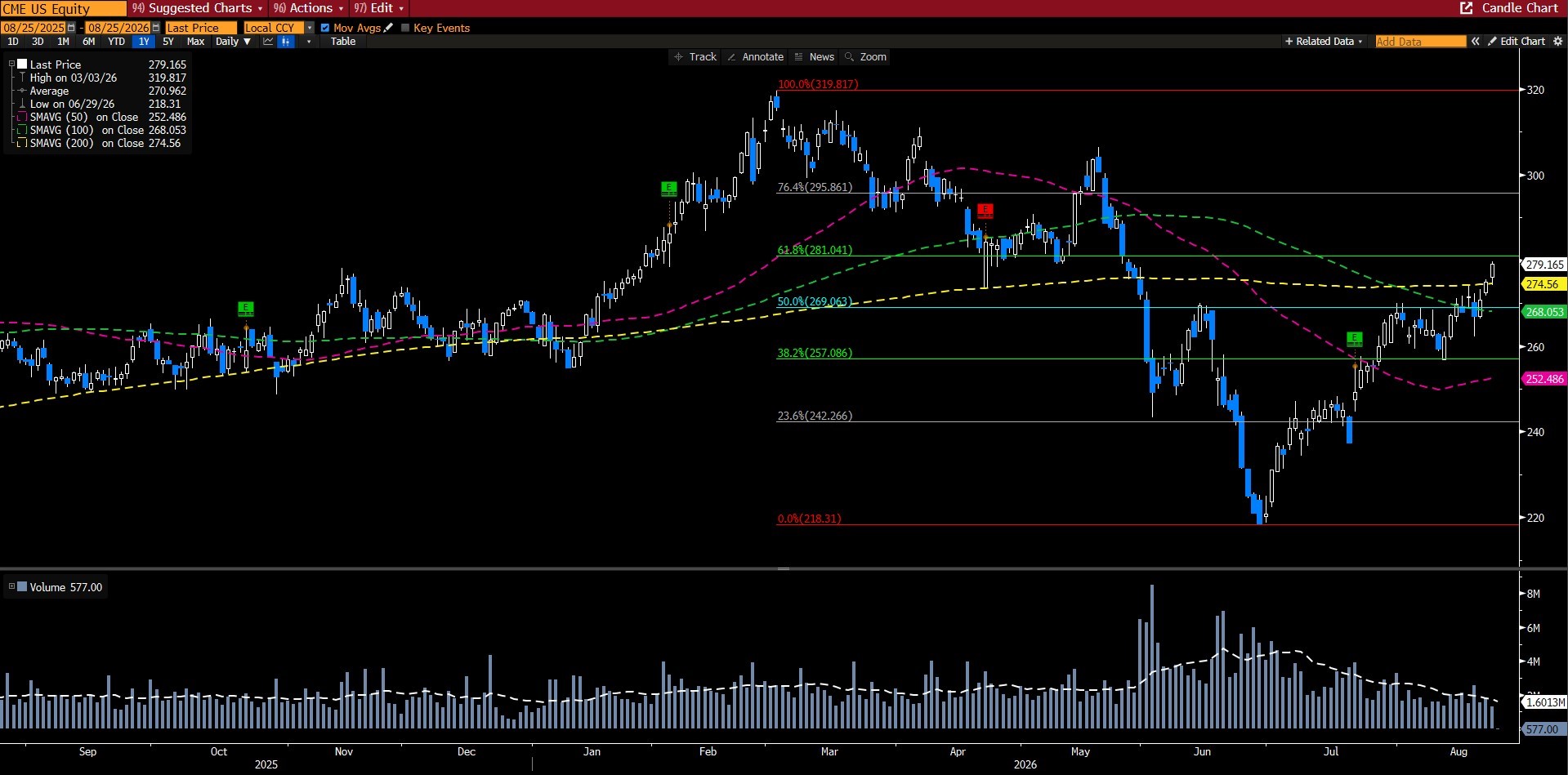Edit moving averages with the pencil icon
The width and height of the screenshot is (1568, 775).
click(389, 28)
